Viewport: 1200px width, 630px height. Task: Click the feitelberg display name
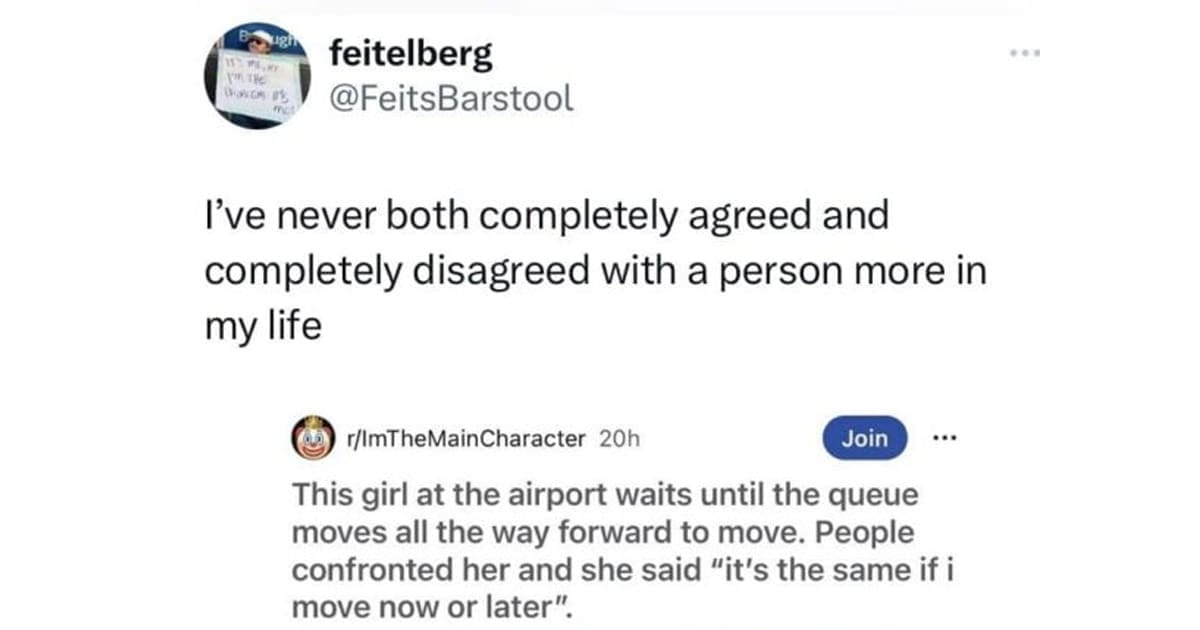[410, 54]
